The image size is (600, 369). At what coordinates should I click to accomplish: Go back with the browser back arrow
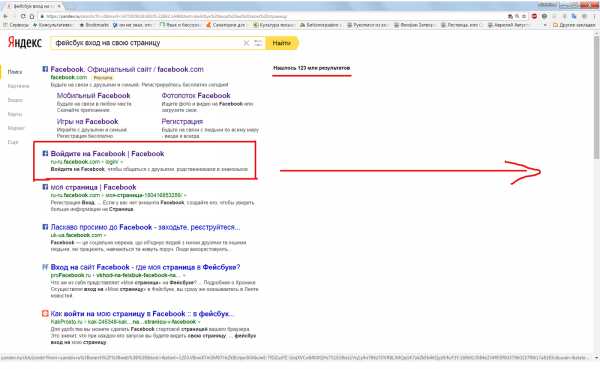pos(5,16)
